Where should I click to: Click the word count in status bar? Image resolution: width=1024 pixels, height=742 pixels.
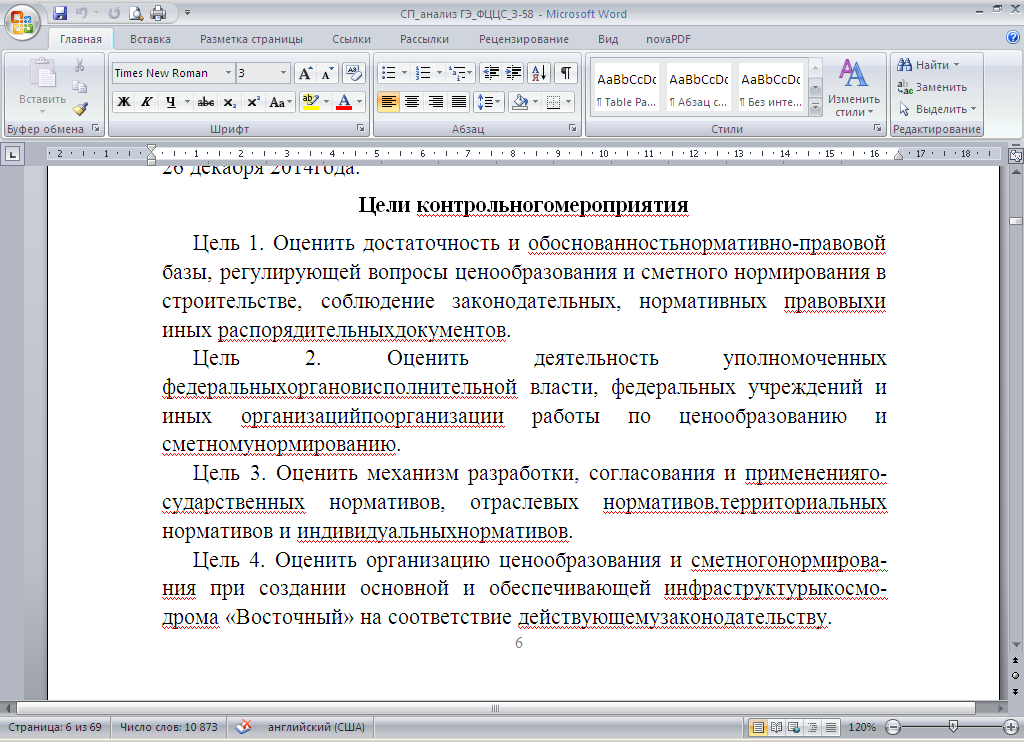169,727
